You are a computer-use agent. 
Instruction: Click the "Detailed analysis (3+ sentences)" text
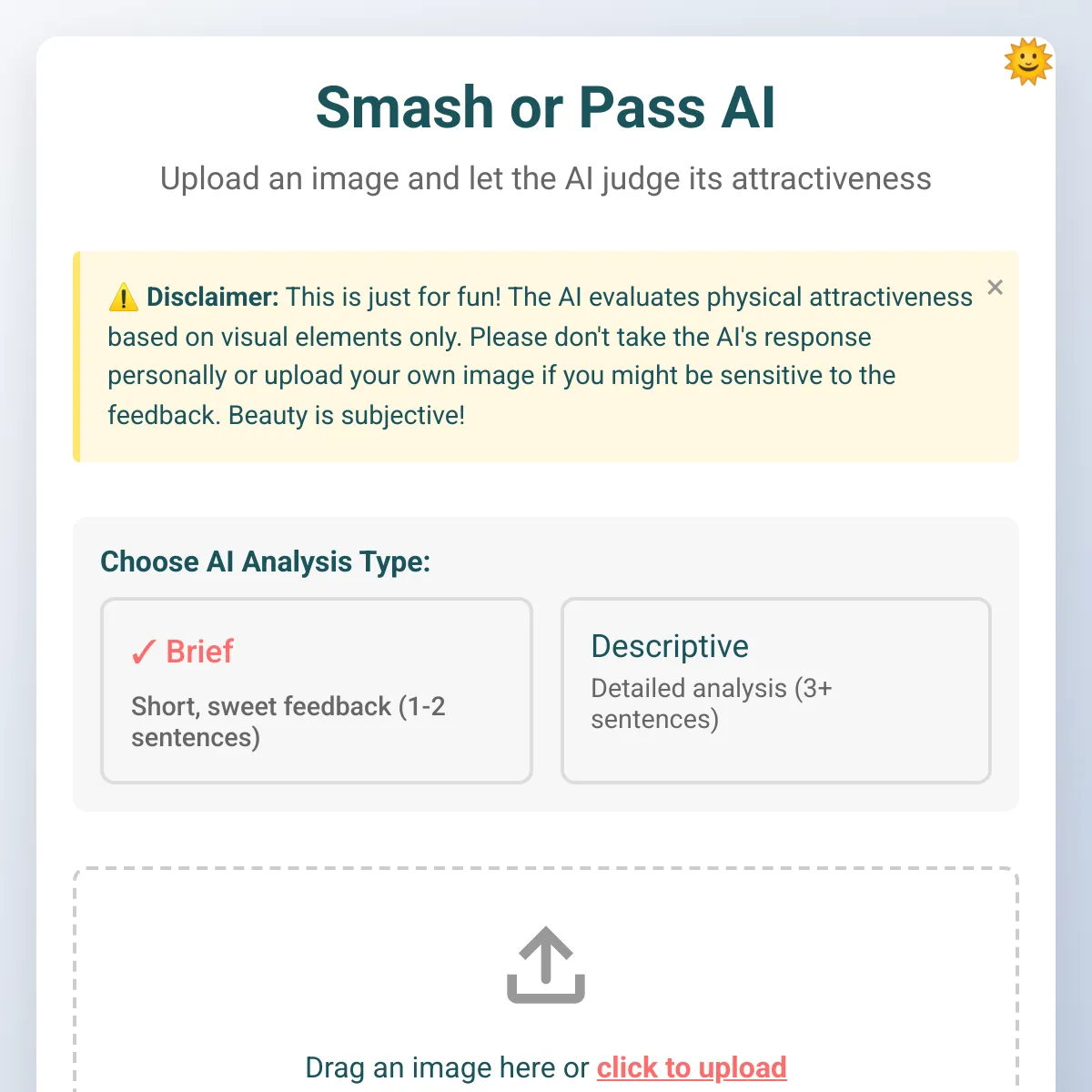click(712, 703)
